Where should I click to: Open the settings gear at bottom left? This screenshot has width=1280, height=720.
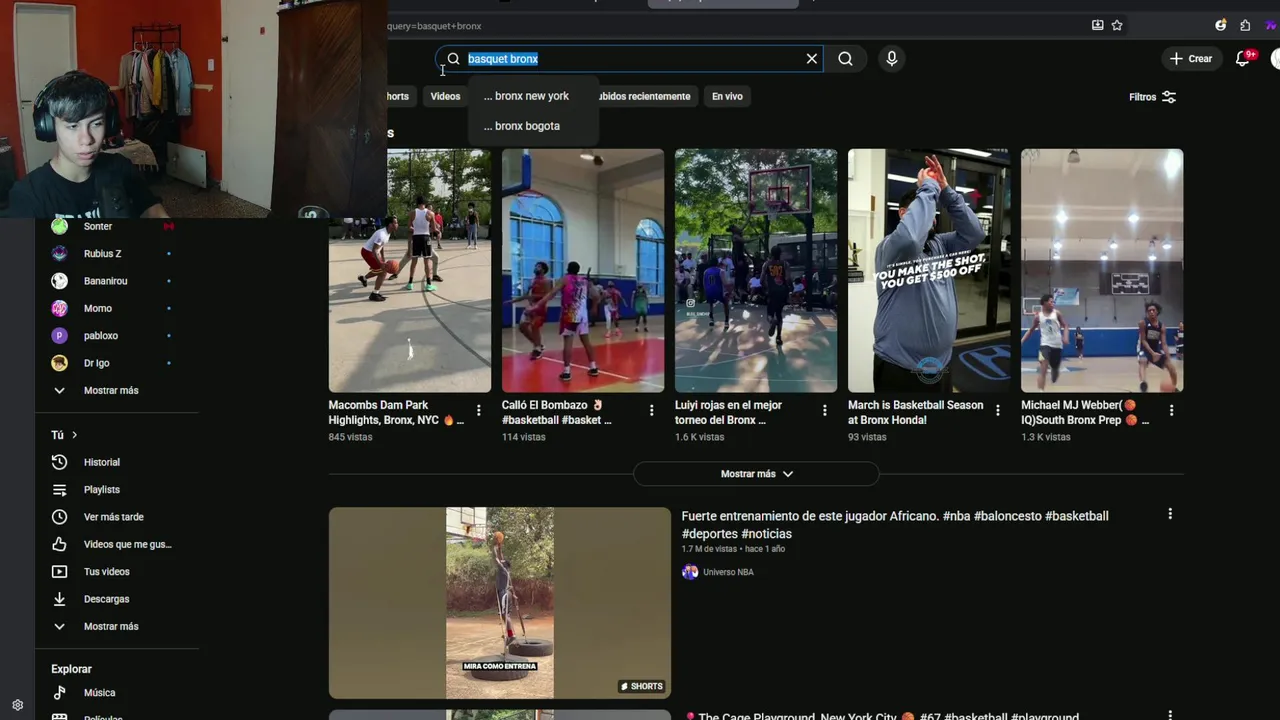[x=17, y=705]
